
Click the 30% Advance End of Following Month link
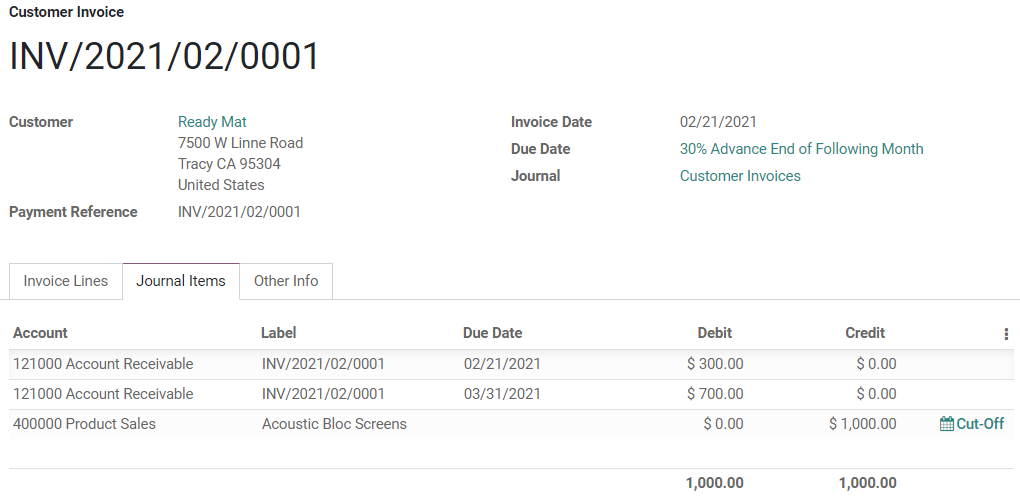pyautogui.click(x=801, y=149)
